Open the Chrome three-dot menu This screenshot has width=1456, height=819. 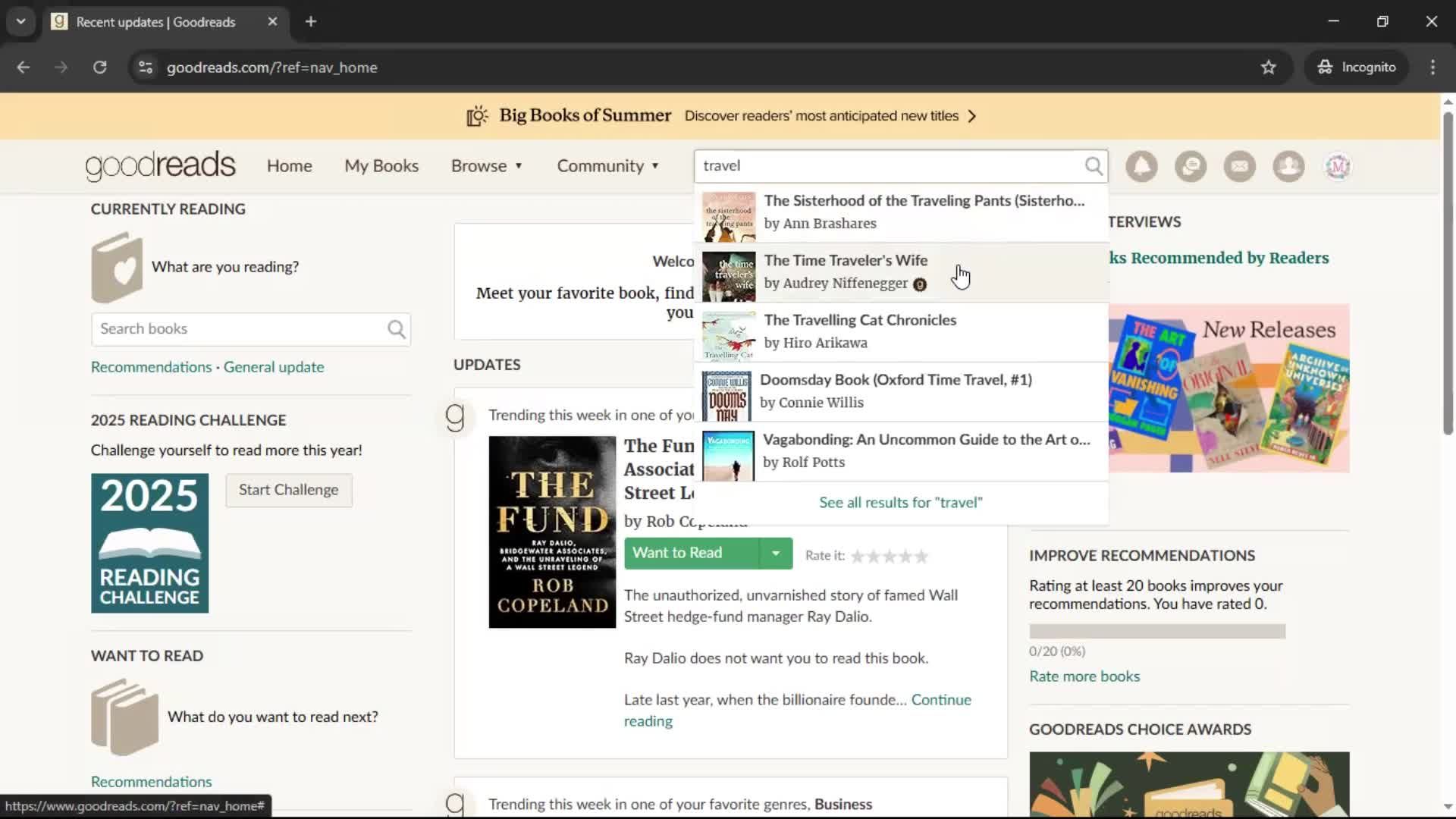click(1432, 67)
